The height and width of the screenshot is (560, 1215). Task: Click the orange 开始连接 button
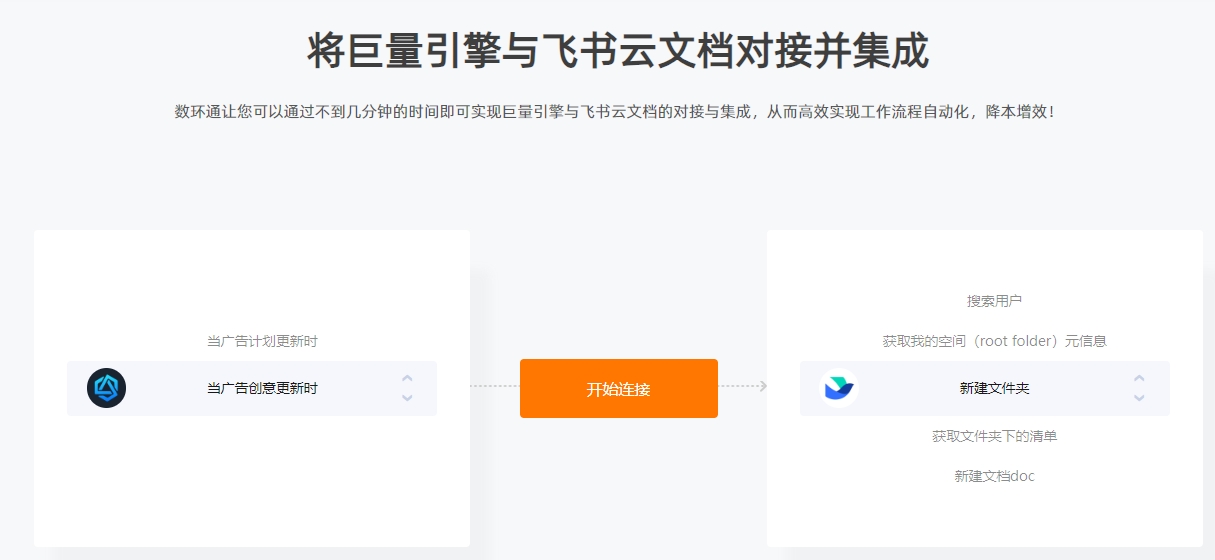[x=619, y=388]
